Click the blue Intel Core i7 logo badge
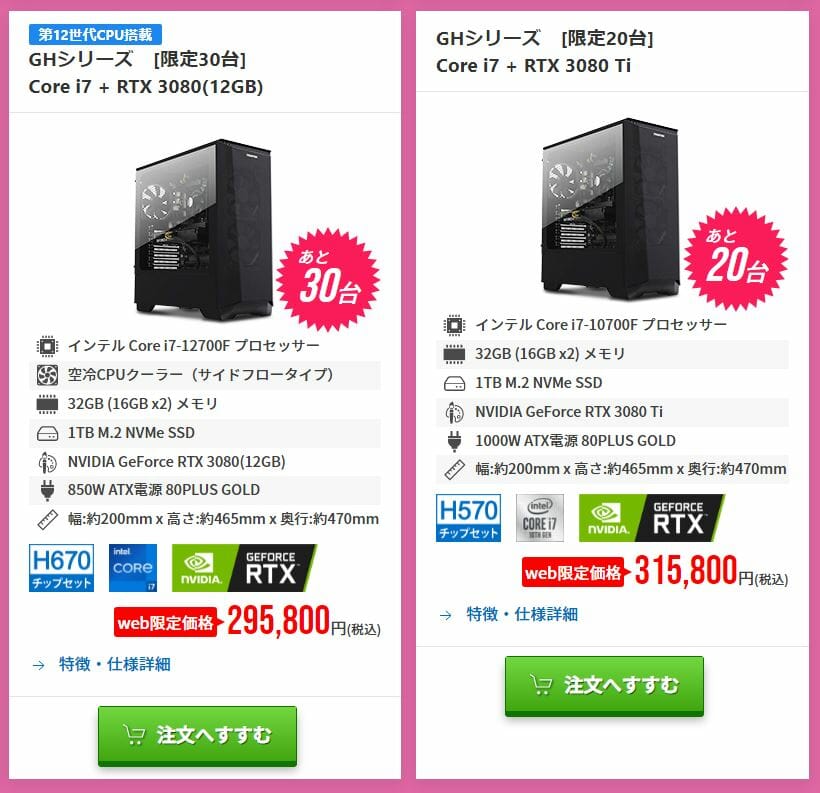This screenshot has height=793, width=820. 133,568
